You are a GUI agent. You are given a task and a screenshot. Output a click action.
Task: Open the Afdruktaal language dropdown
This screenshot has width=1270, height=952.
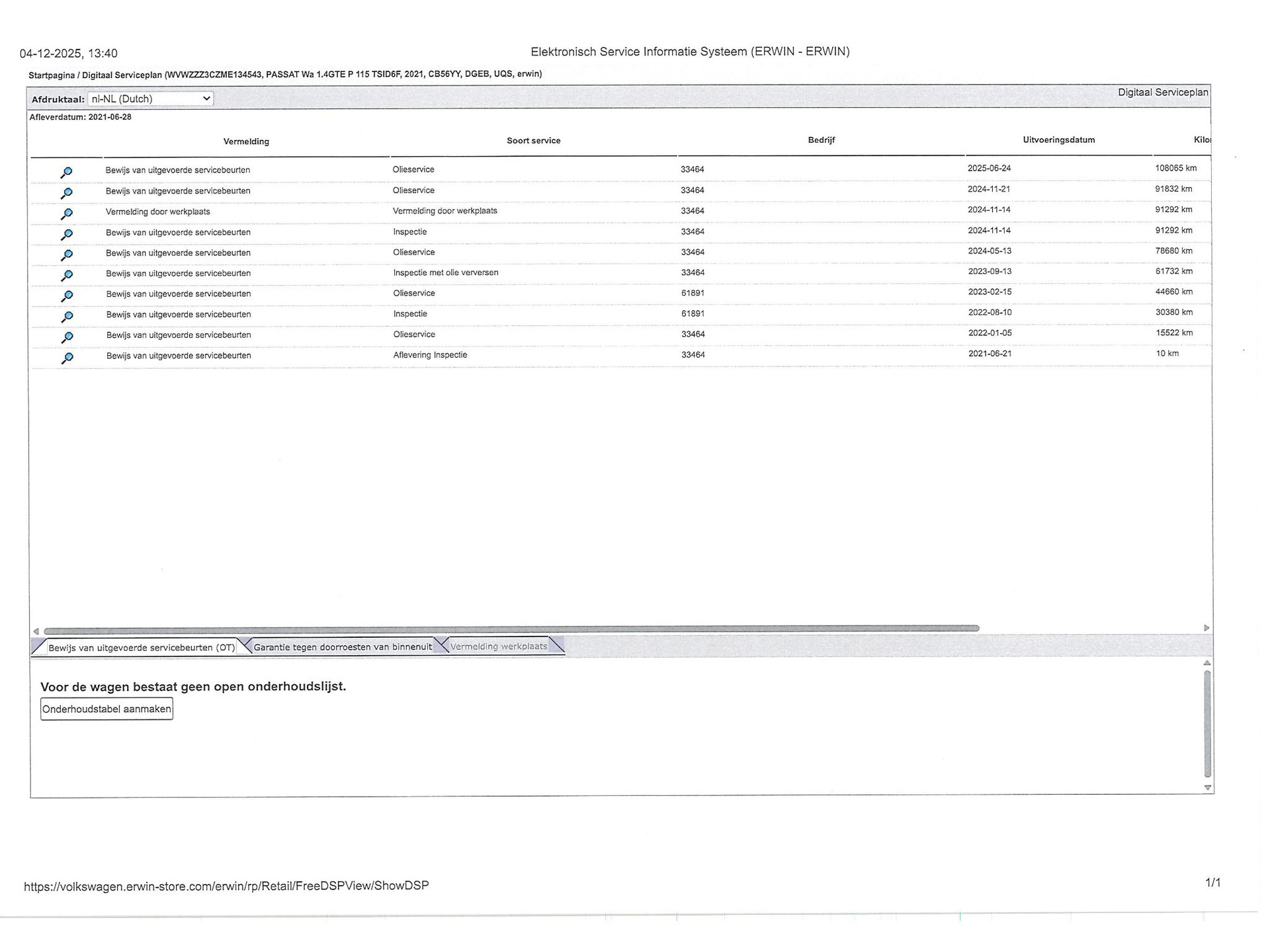pyautogui.click(x=150, y=99)
